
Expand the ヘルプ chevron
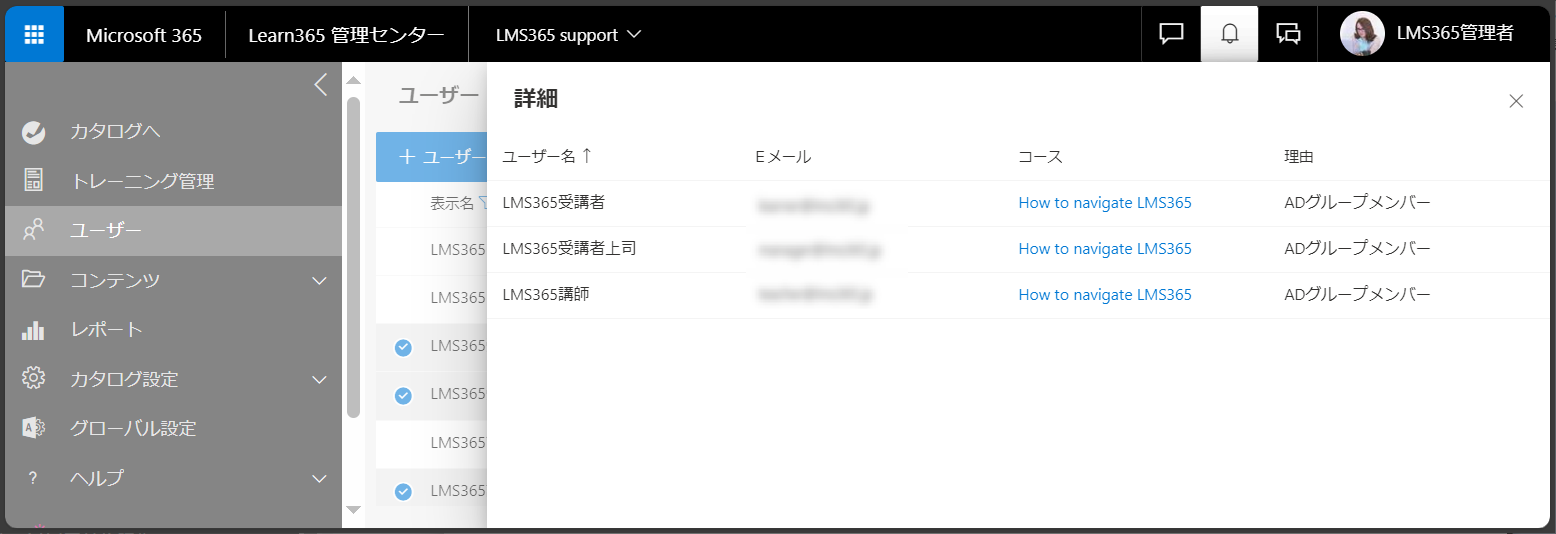pos(320,479)
